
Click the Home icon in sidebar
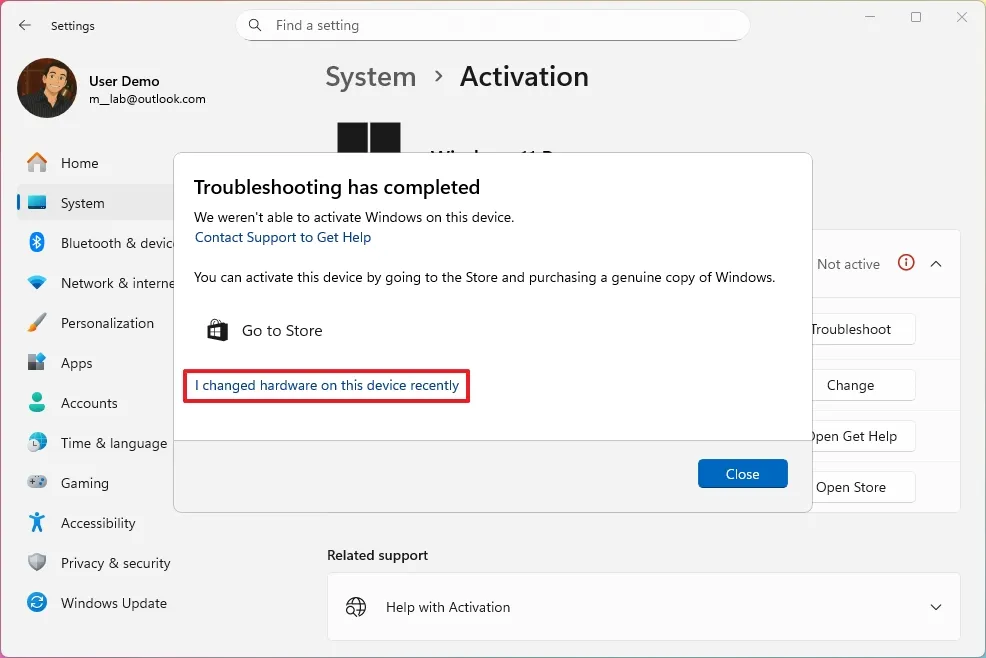click(x=37, y=163)
